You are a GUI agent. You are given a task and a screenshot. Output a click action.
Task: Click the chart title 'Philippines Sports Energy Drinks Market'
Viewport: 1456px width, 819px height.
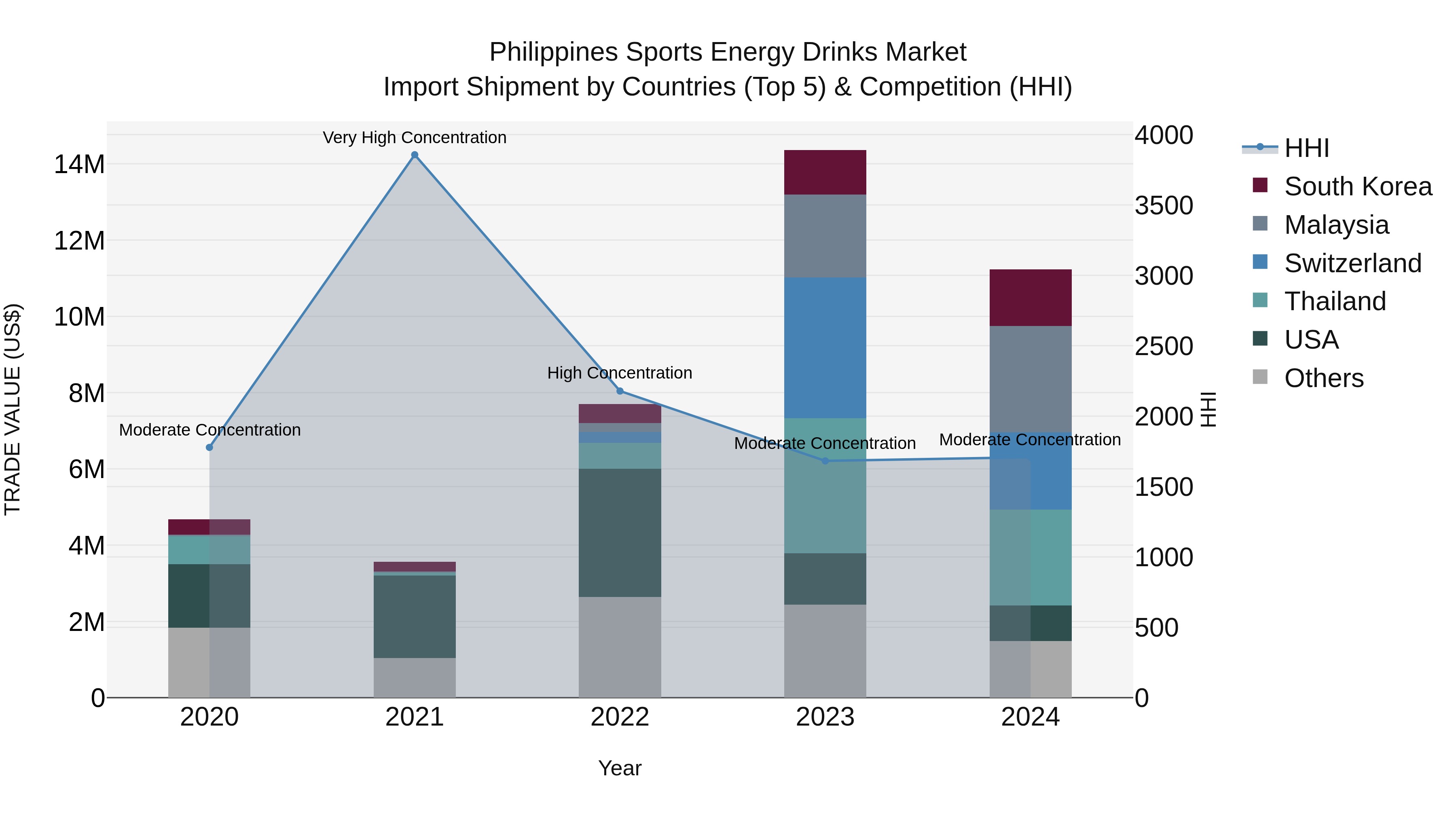point(728,52)
